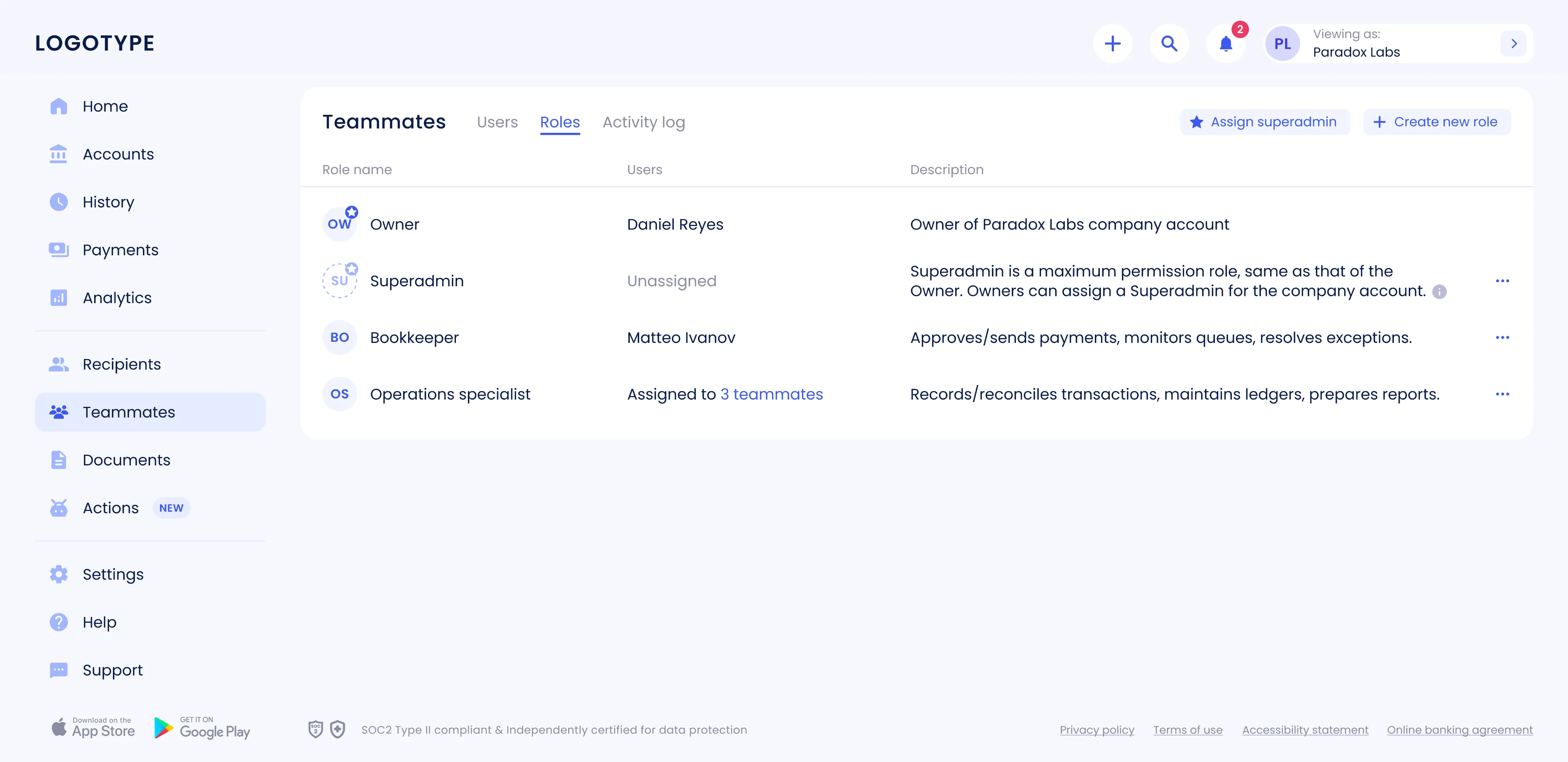Open Analytics in sidebar
This screenshot has height=762, width=1568.
click(150, 298)
